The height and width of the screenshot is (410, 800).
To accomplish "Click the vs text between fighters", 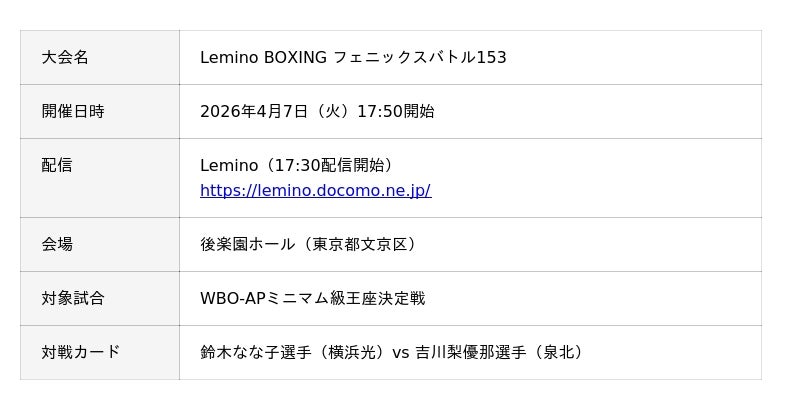I will pos(400,352).
